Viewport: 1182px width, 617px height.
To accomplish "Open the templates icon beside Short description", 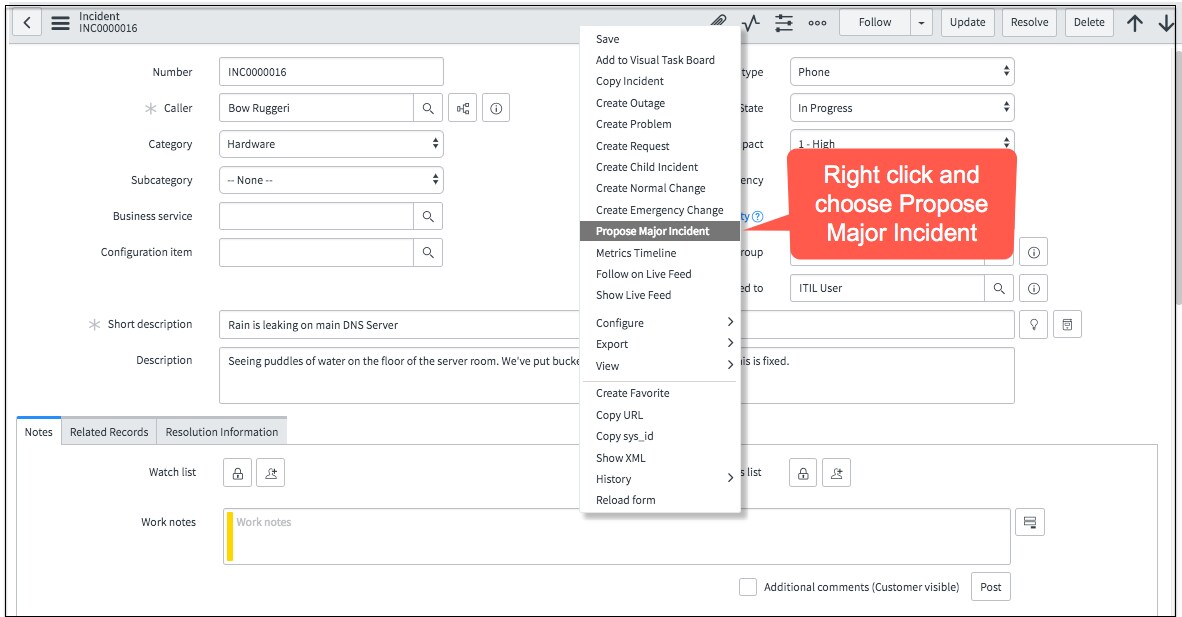I will coord(1067,323).
